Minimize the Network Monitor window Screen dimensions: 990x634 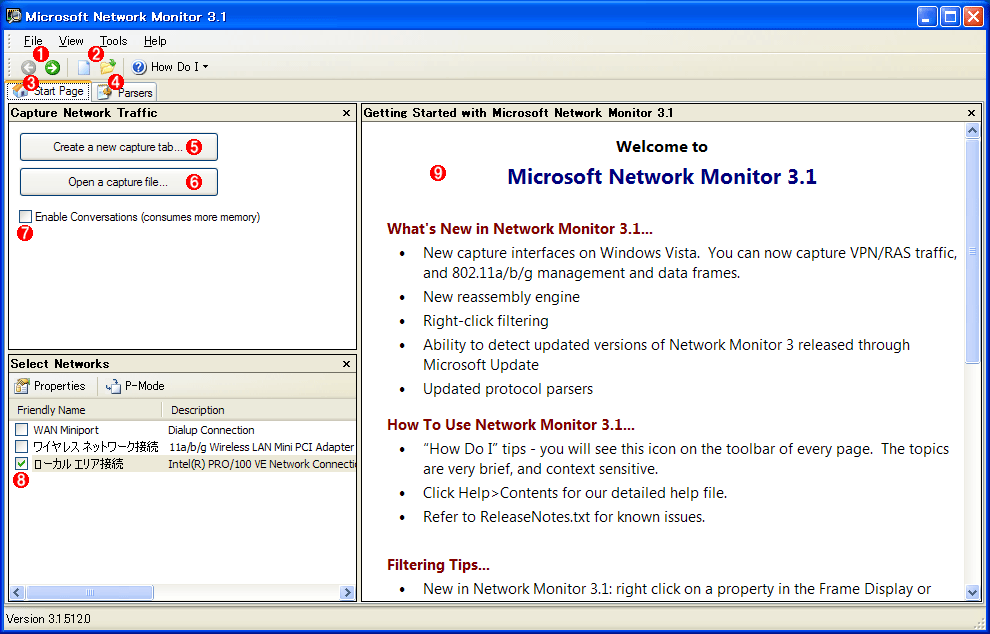927,16
